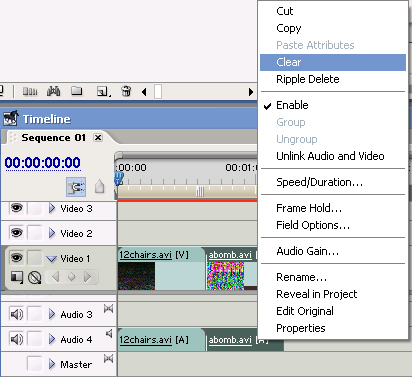412x377 pixels.
Task: Toggle lock box for Audio 3
Action: pyautogui.click(x=35, y=314)
